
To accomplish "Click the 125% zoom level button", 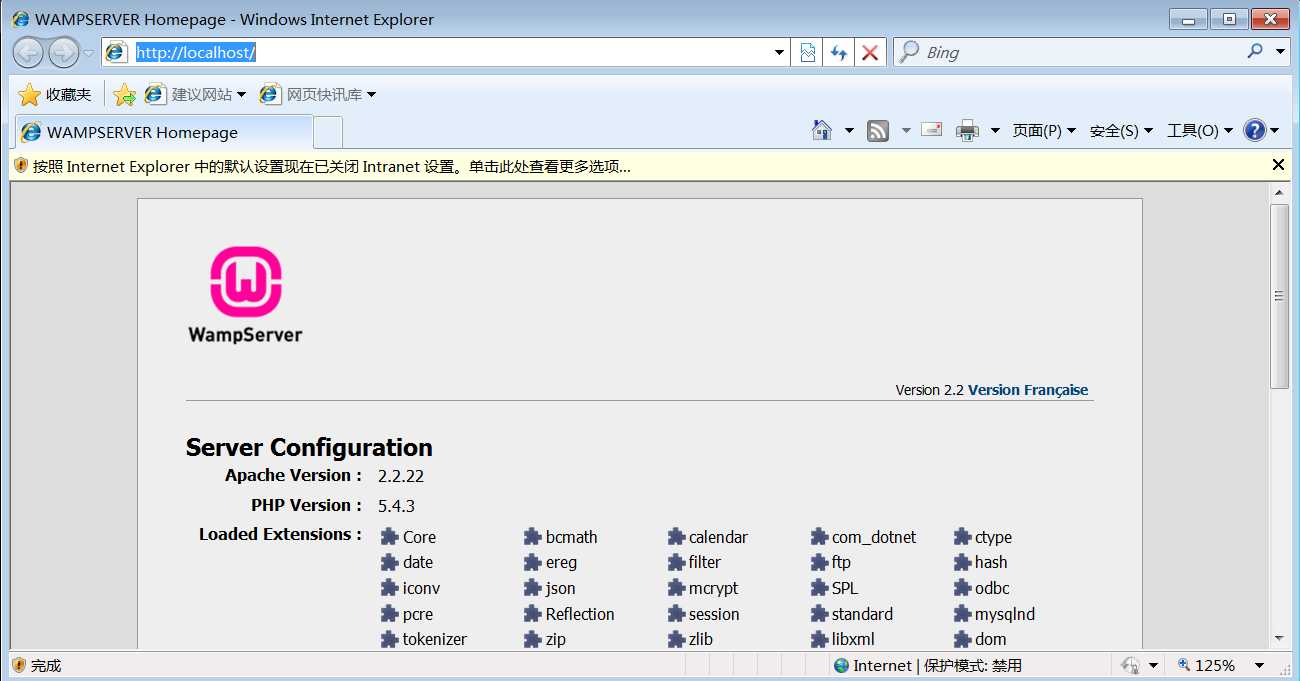I will click(1207, 665).
